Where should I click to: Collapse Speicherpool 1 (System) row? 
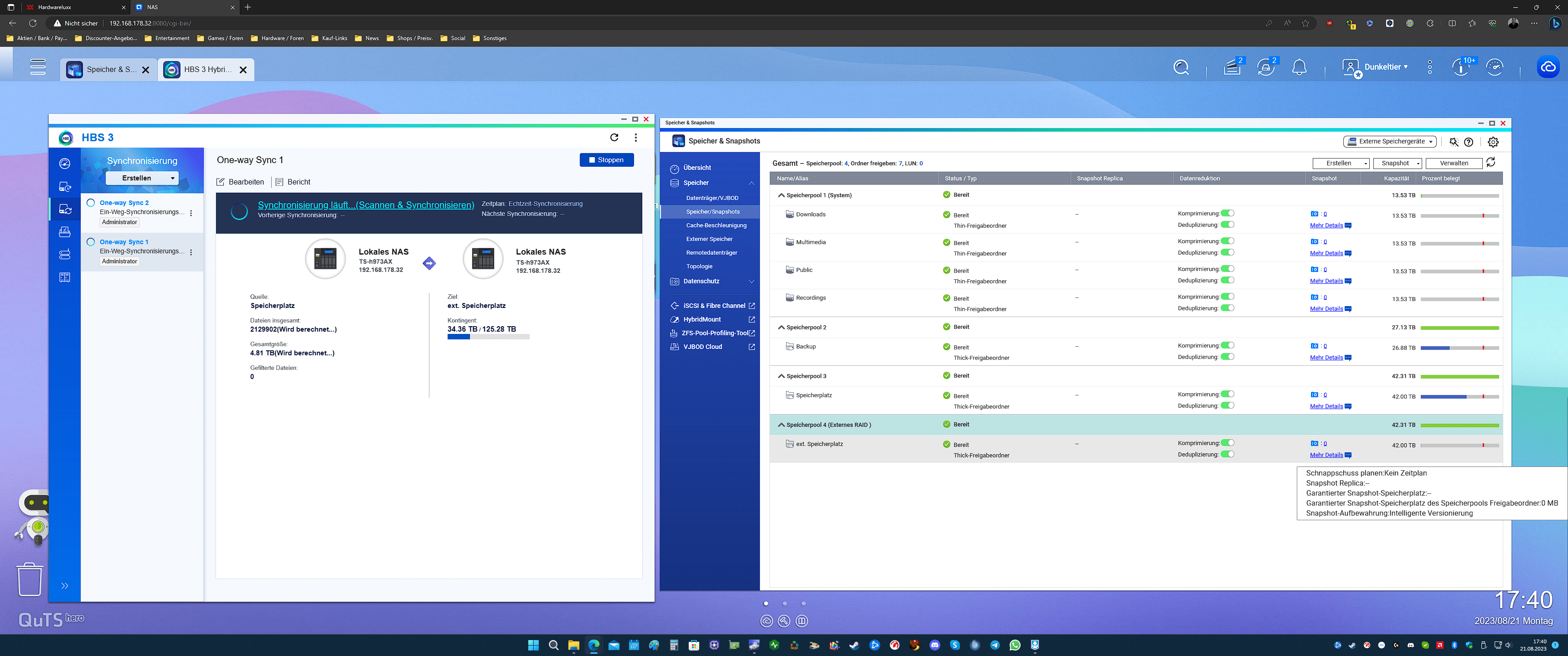point(781,195)
